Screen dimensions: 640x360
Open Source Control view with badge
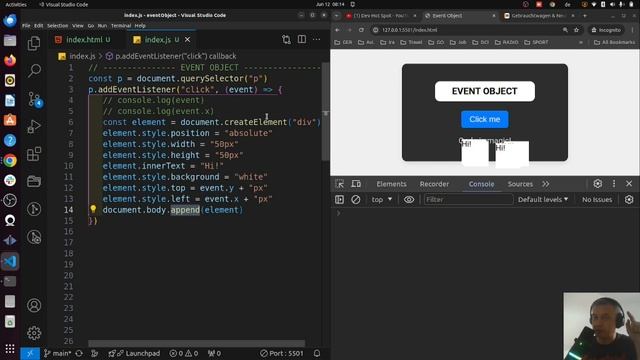click(x=35, y=99)
